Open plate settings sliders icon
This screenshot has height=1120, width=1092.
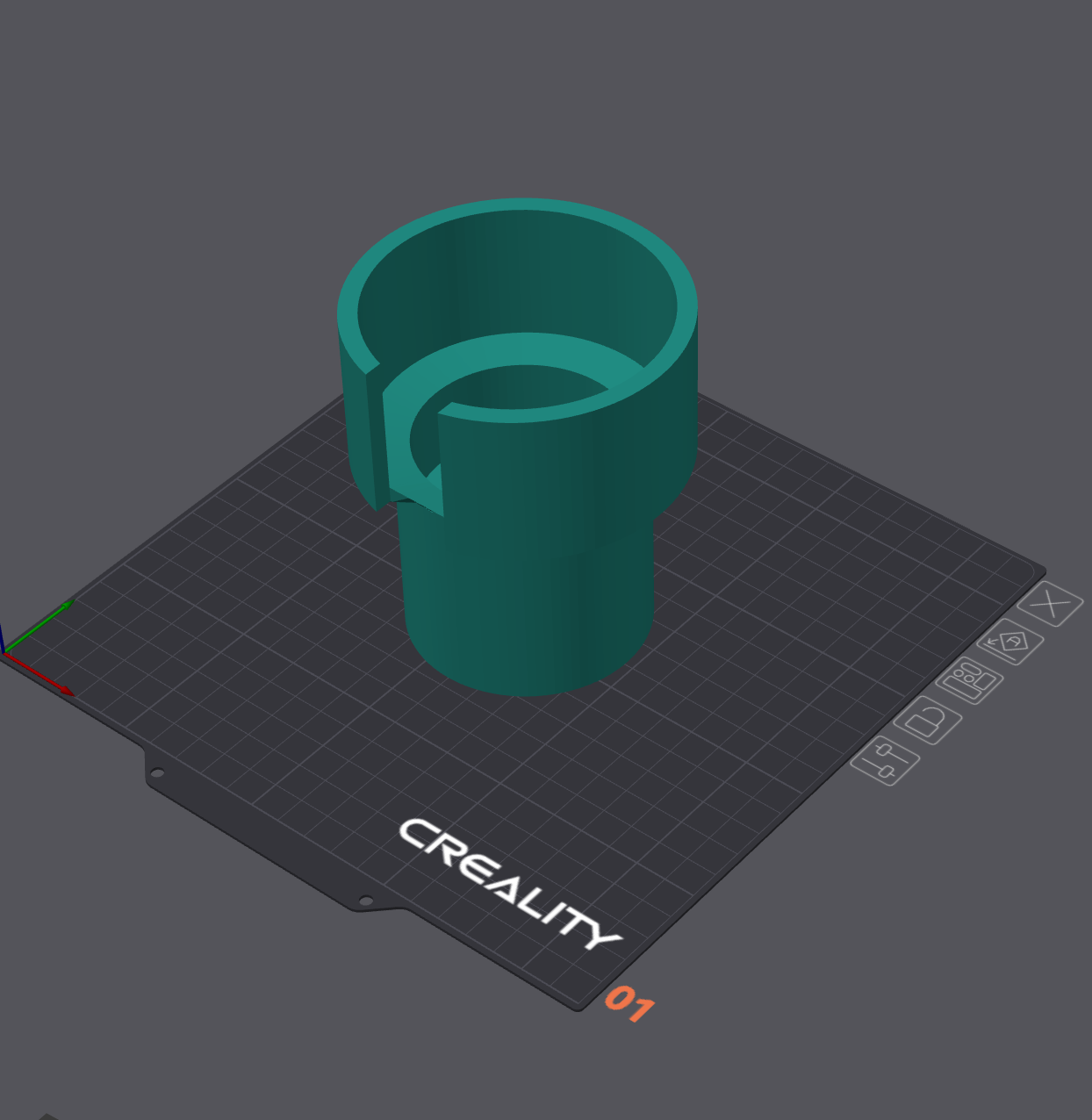click(886, 761)
